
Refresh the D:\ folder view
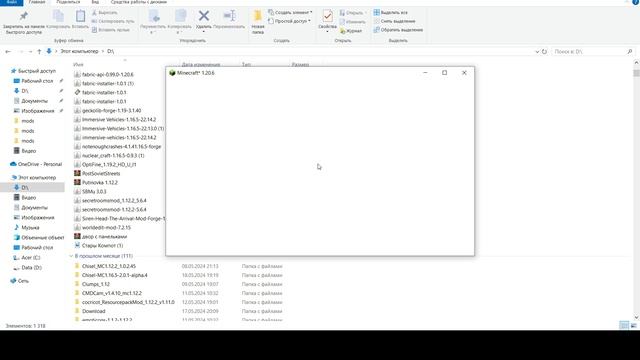(x=544, y=51)
